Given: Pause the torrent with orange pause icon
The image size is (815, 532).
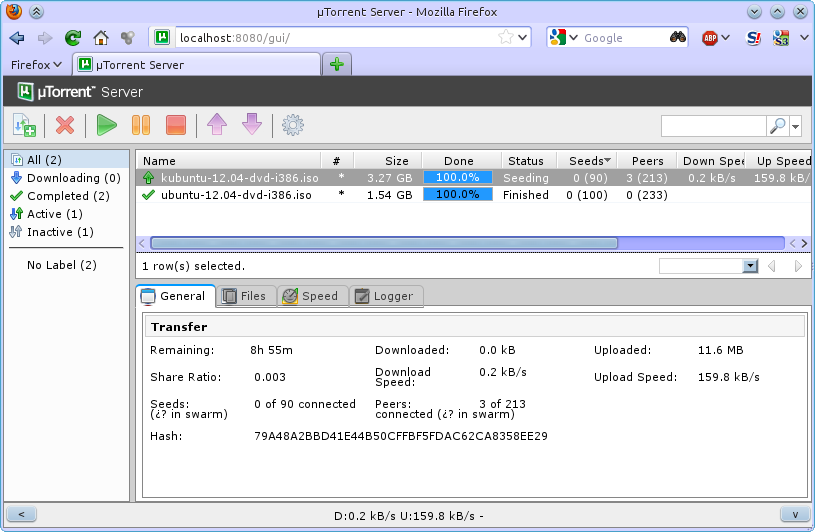Looking at the screenshot, I should tap(141, 125).
